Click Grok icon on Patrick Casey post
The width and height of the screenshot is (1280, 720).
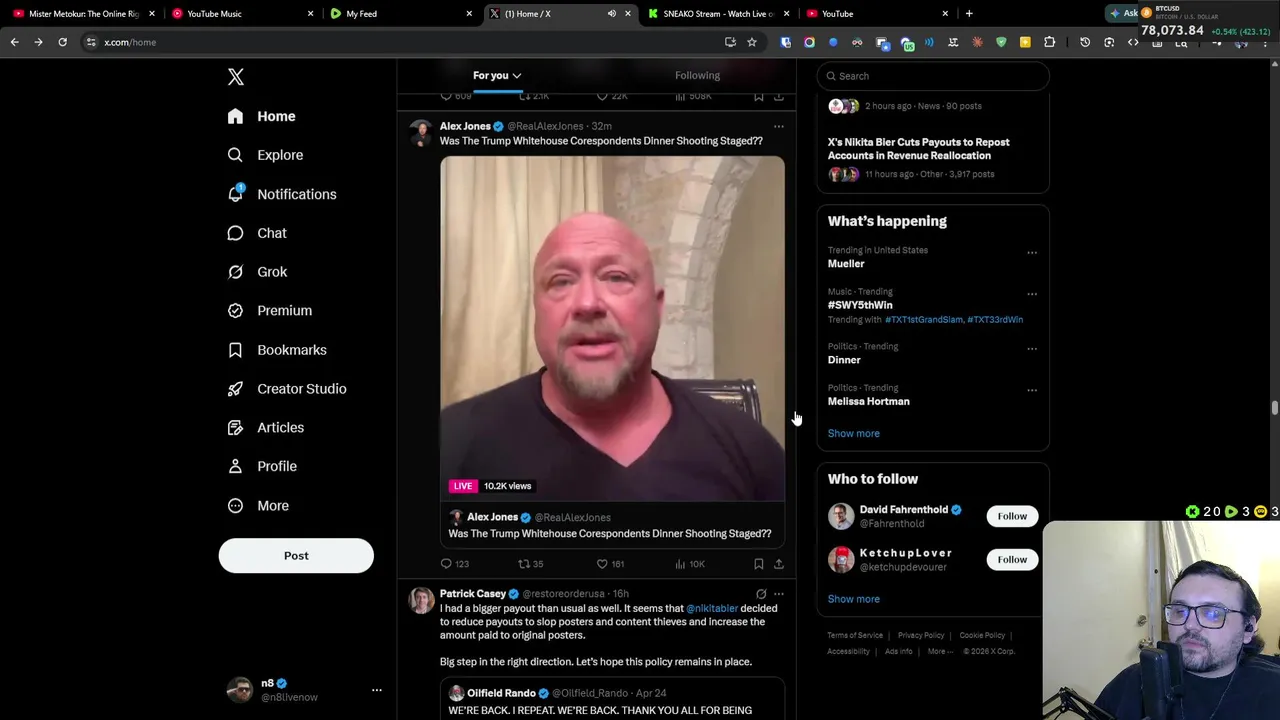click(x=761, y=594)
